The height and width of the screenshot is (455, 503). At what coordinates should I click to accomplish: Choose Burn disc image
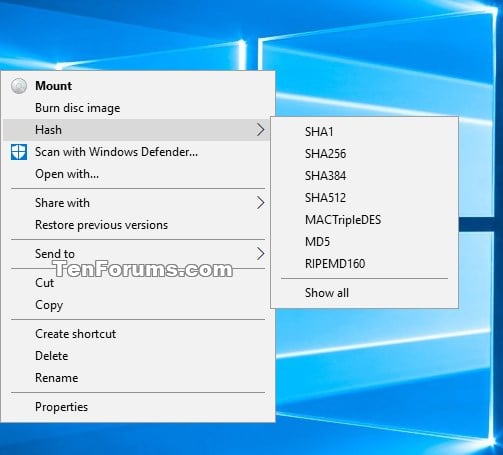tap(139, 108)
